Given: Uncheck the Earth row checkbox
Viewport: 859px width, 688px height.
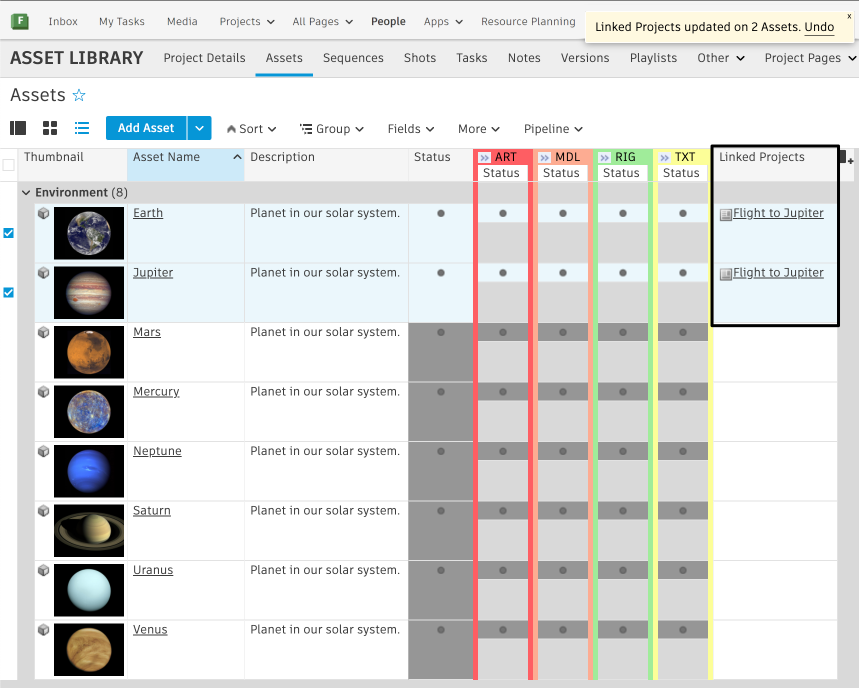Looking at the screenshot, I should [9, 233].
